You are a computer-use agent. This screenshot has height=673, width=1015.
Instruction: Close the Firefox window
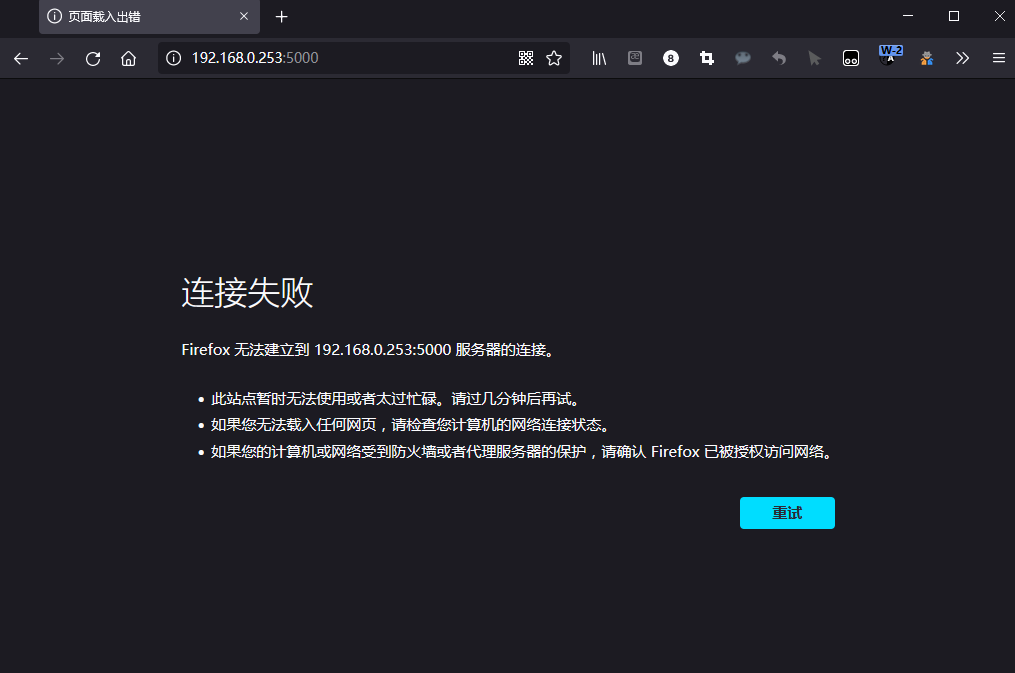coord(999,16)
